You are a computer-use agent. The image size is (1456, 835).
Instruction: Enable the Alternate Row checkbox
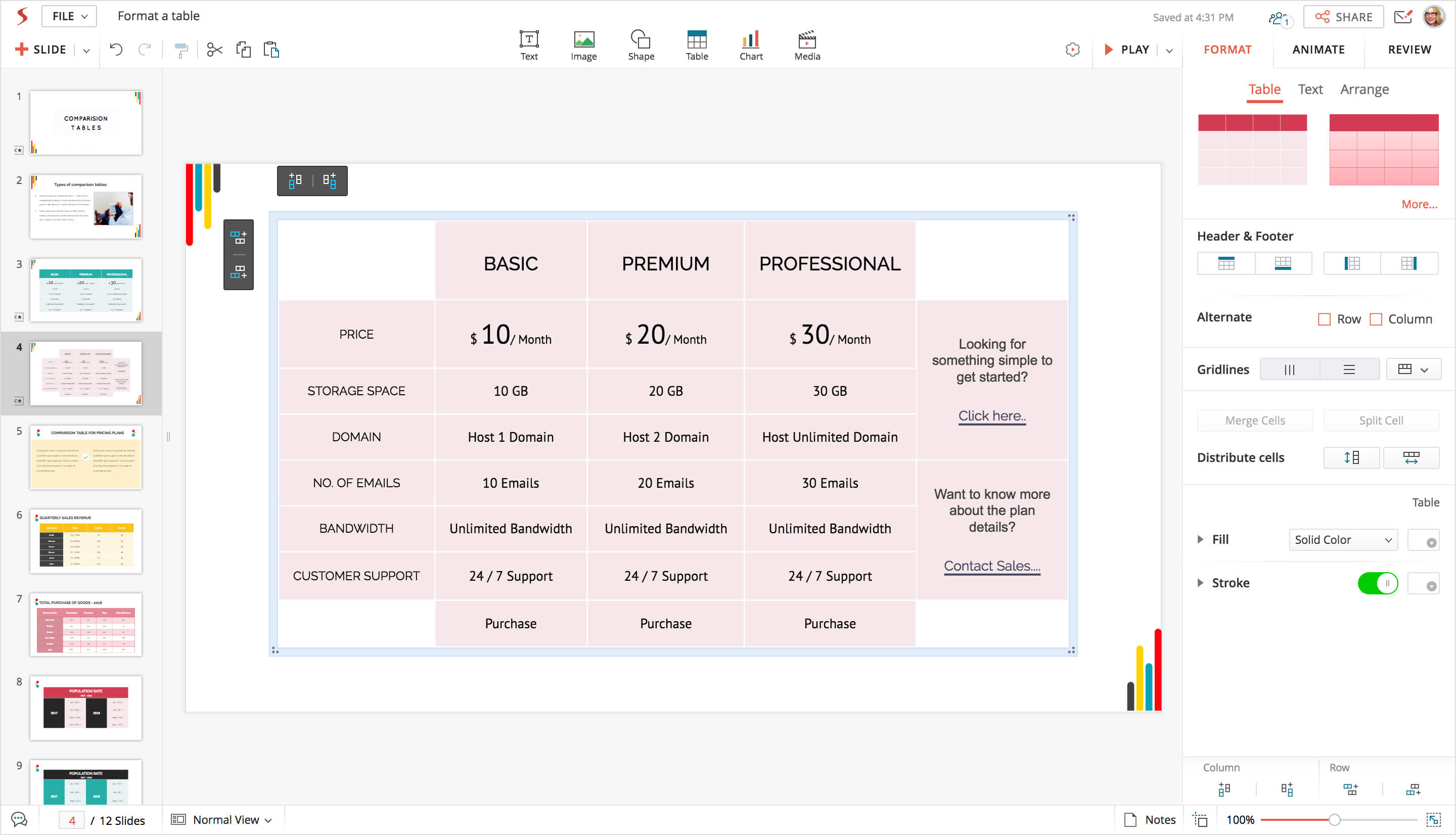[1324, 319]
